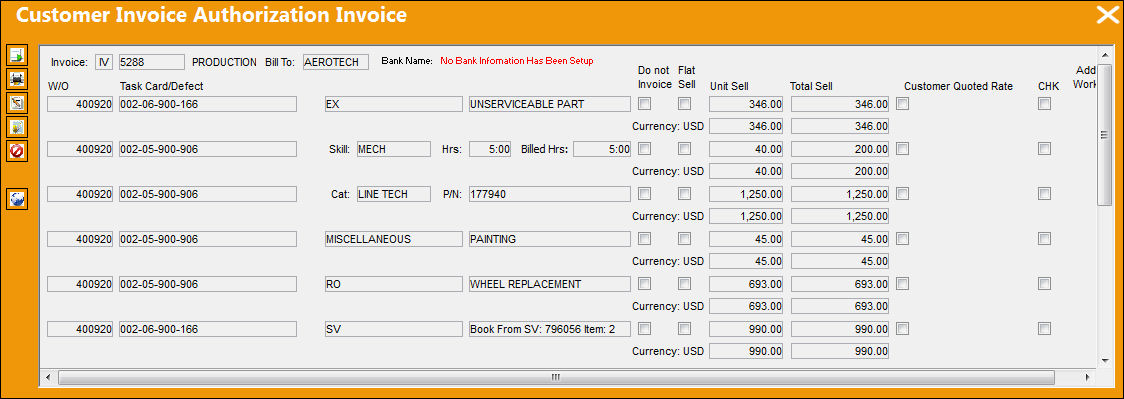Screen dimensions: 1124x399
Task: Click the Task Card/Defect column header
Action: tap(161, 86)
